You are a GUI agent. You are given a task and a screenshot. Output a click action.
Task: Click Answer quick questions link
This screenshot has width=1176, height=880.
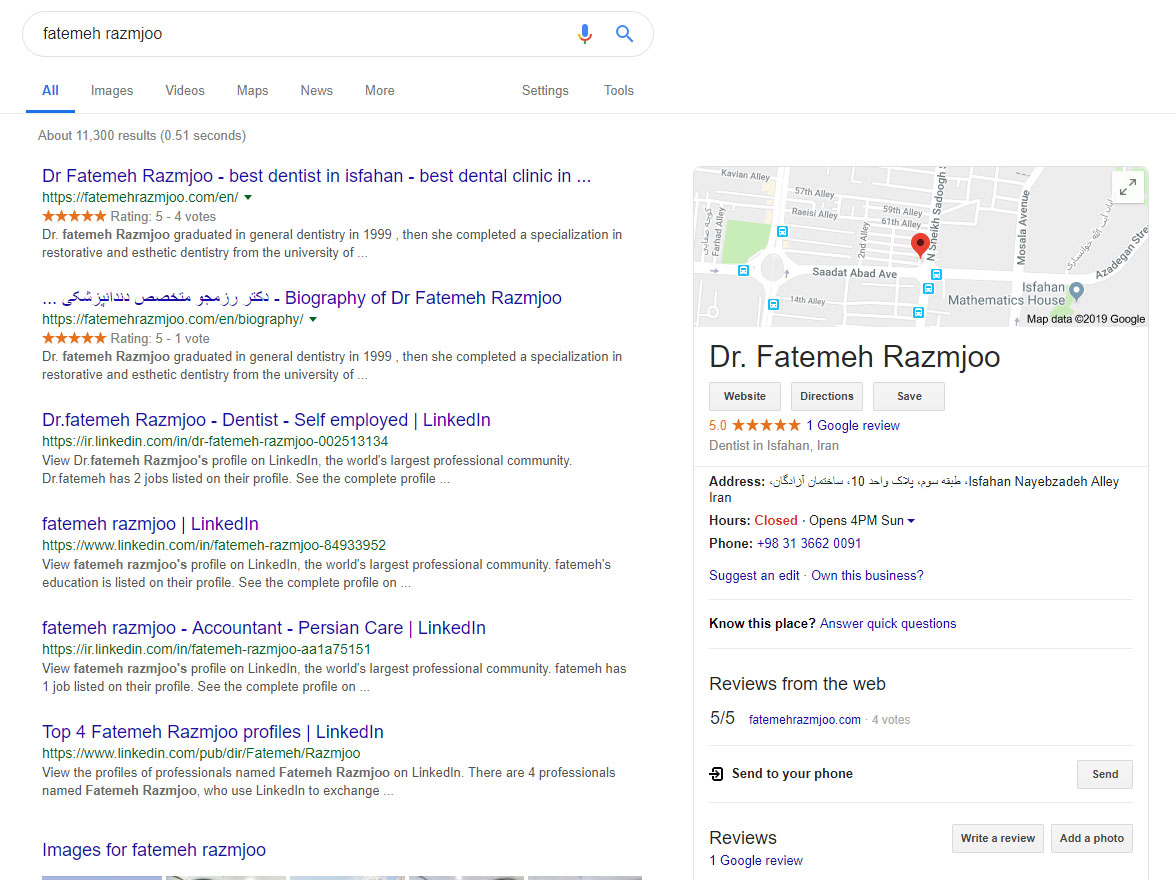pyautogui.click(x=888, y=623)
